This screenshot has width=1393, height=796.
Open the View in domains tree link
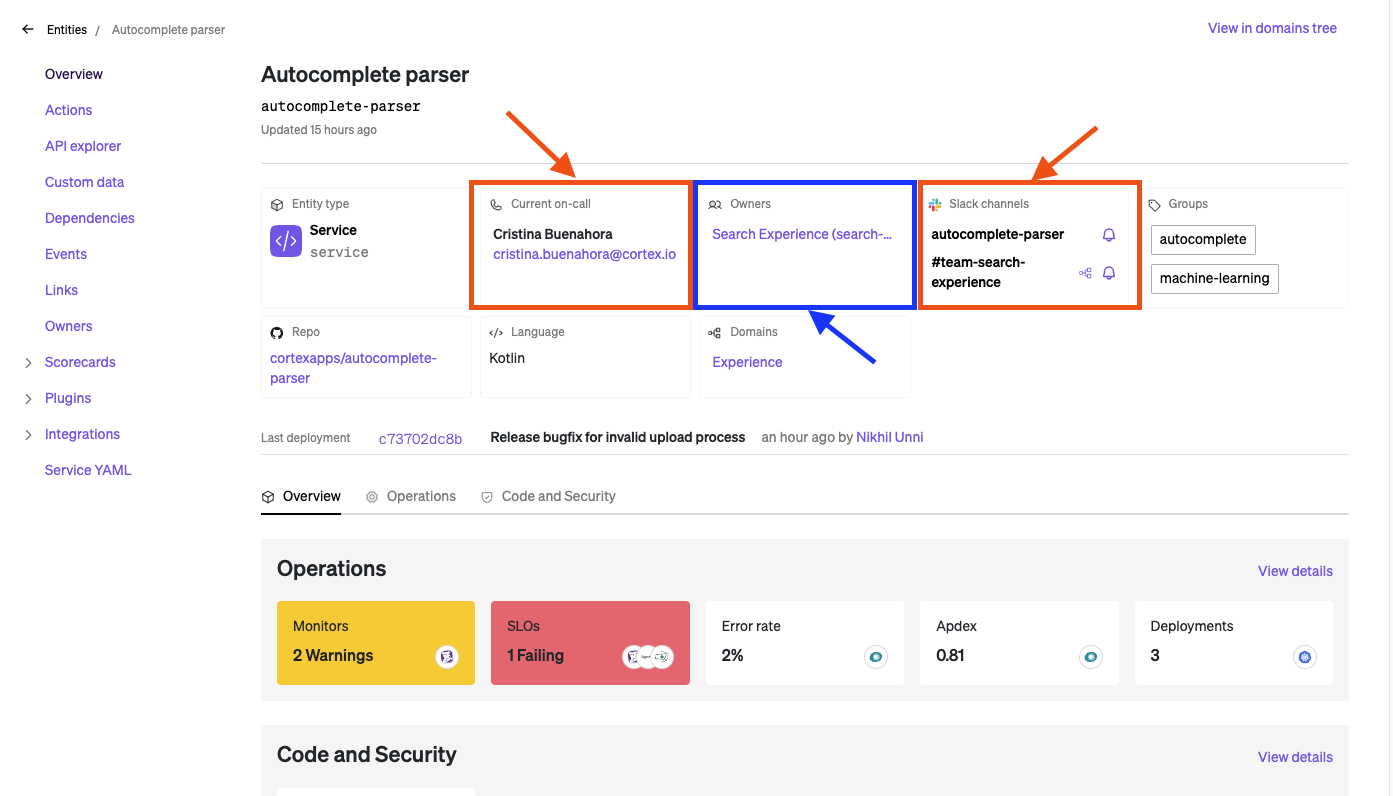point(1272,28)
